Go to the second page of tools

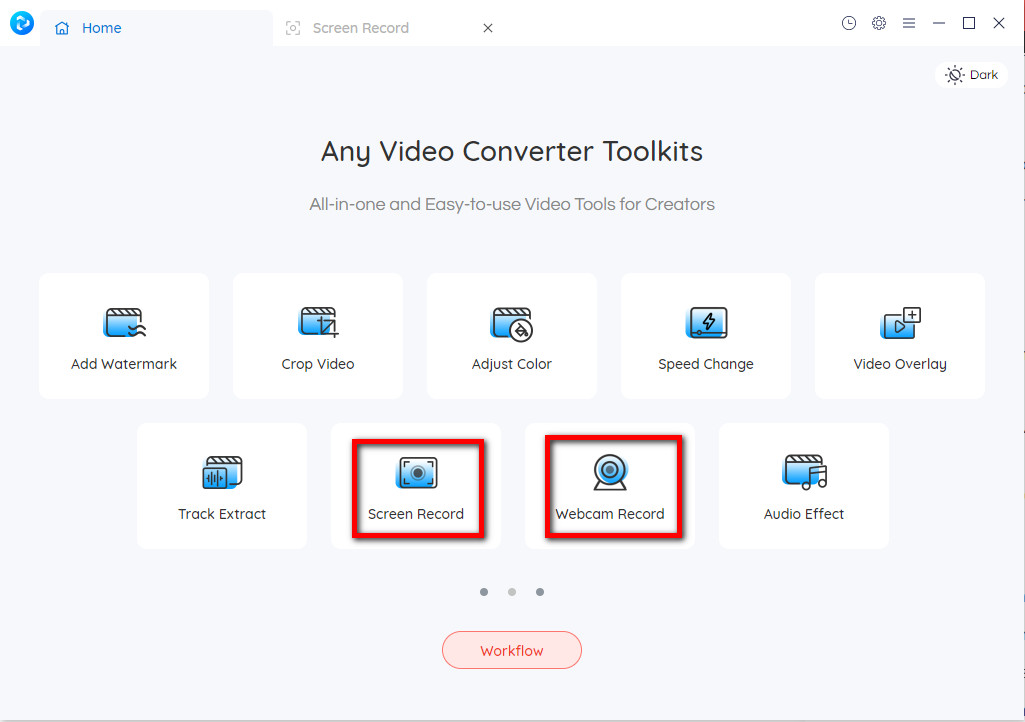[x=512, y=592]
